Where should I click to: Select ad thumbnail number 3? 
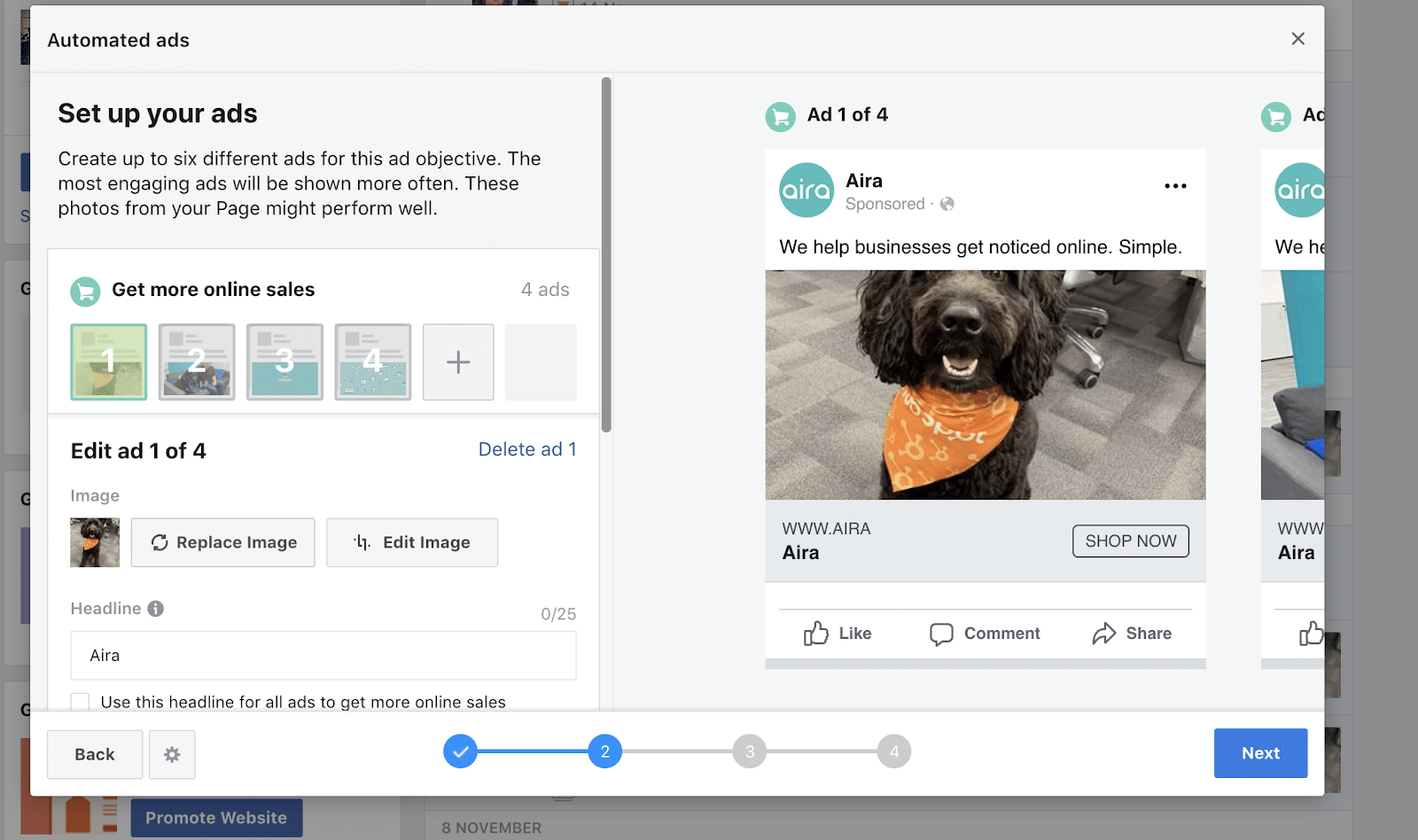tap(284, 362)
